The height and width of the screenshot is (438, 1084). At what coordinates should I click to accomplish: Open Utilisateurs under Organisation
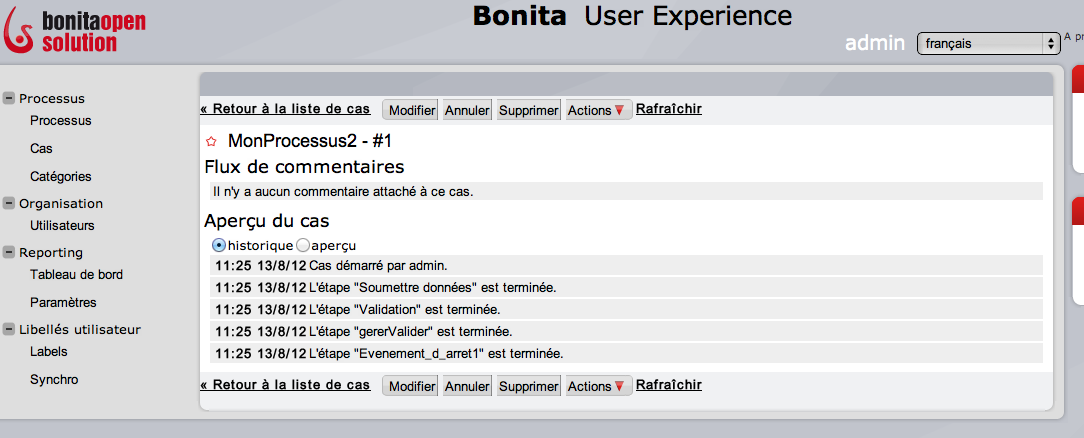click(x=62, y=226)
